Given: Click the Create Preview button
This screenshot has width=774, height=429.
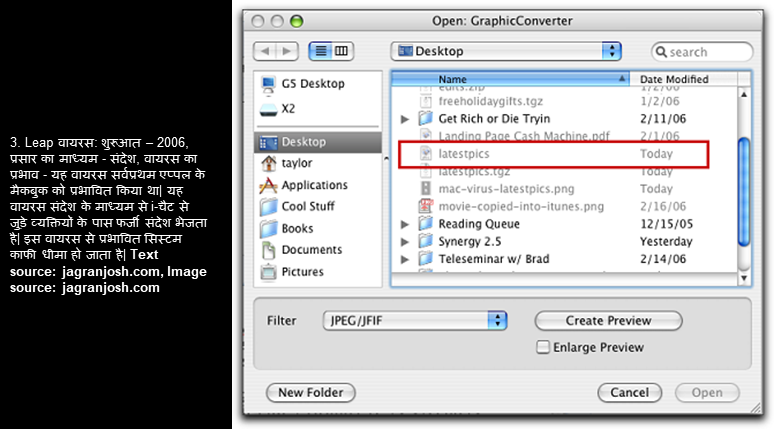Looking at the screenshot, I should (x=607, y=321).
